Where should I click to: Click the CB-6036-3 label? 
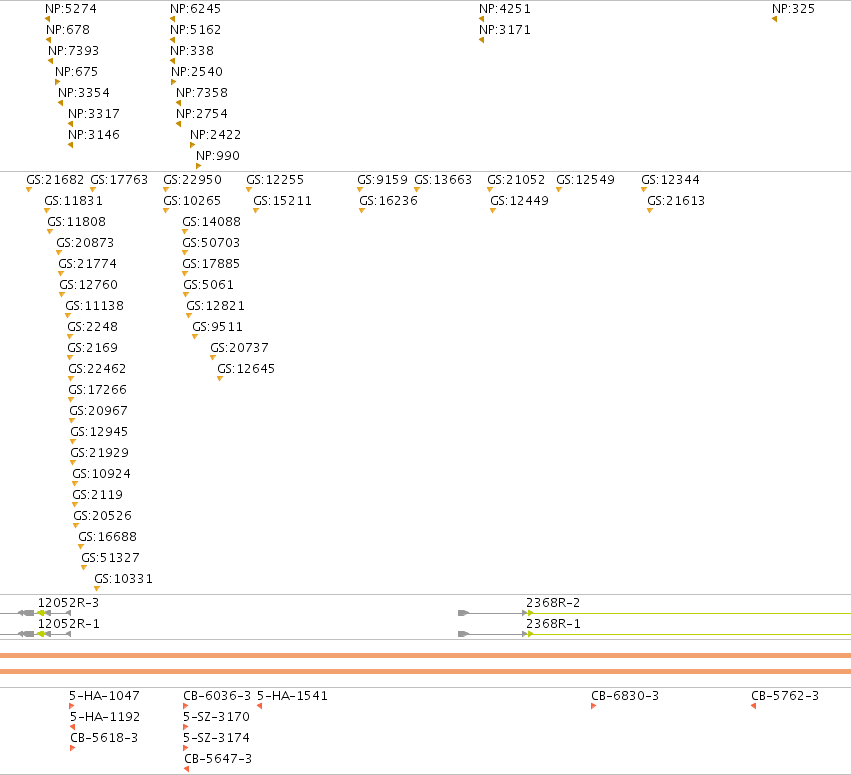(x=217, y=696)
